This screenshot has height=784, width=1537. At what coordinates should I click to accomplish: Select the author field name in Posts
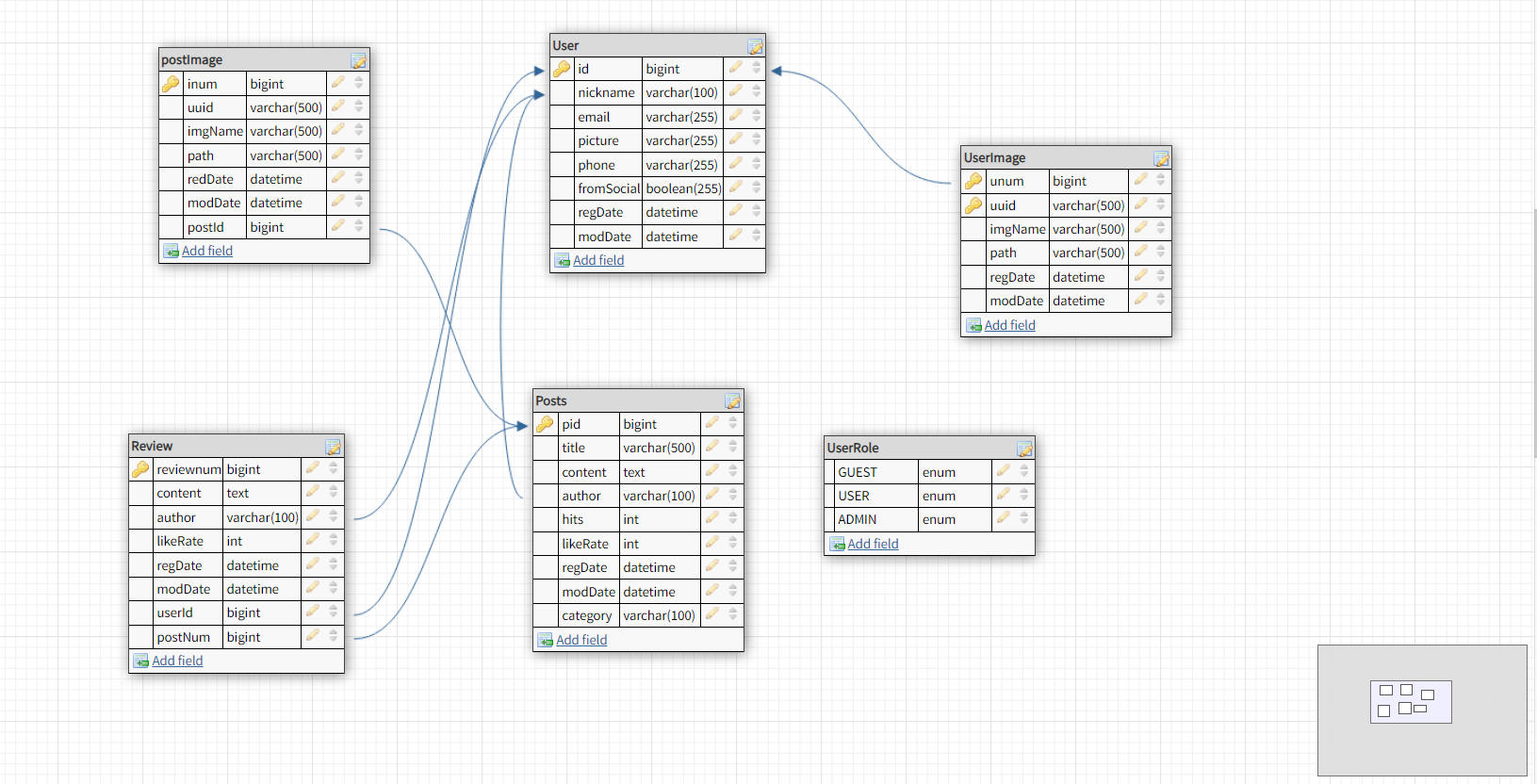(x=581, y=496)
